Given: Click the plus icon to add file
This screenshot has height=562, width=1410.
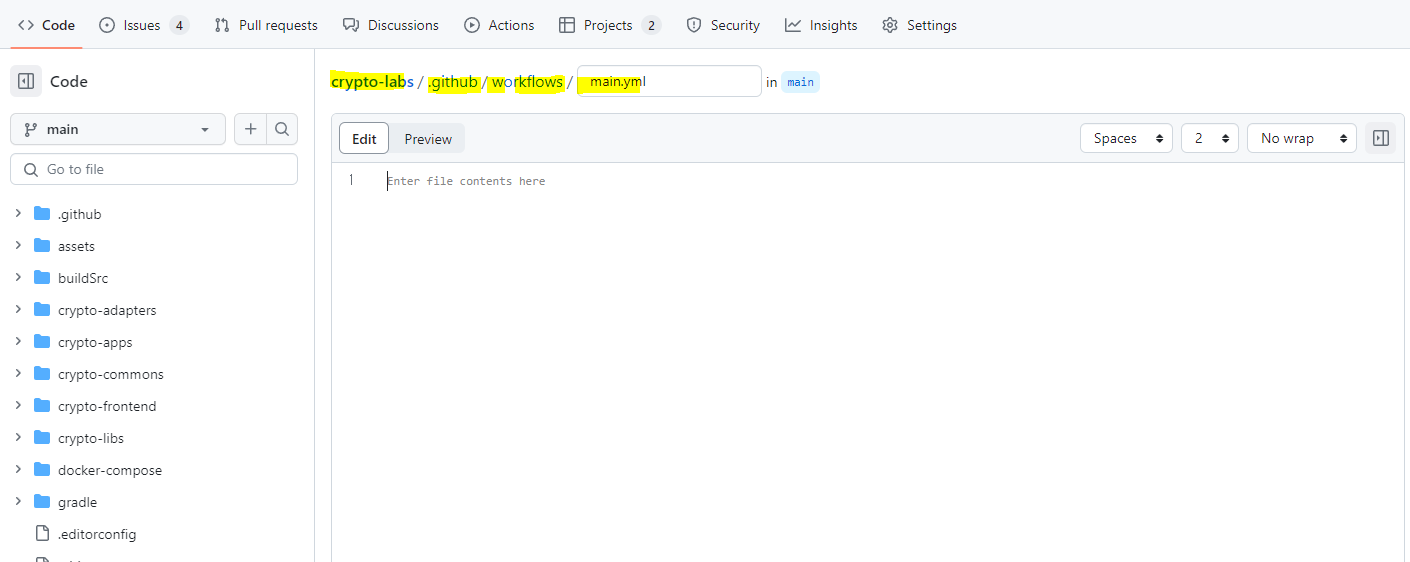Looking at the screenshot, I should (250, 129).
